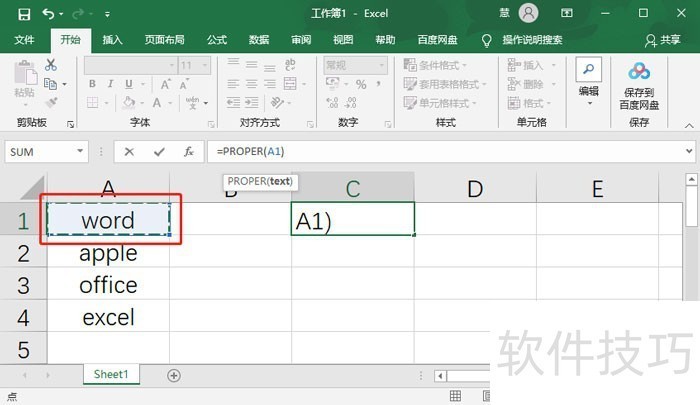Click the 粘贴 paste icon

point(25,73)
